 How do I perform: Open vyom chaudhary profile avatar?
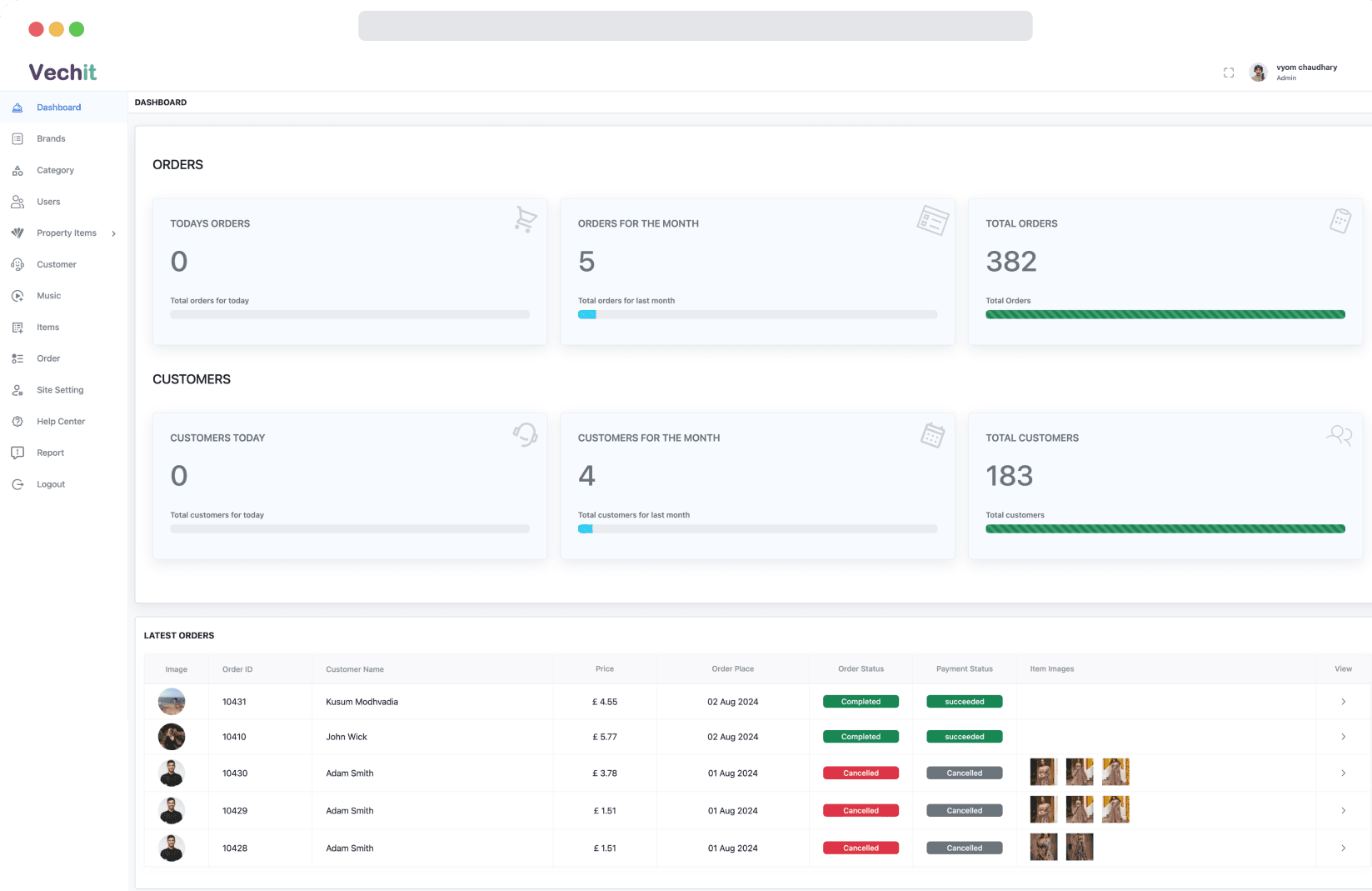coord(1258,73)
